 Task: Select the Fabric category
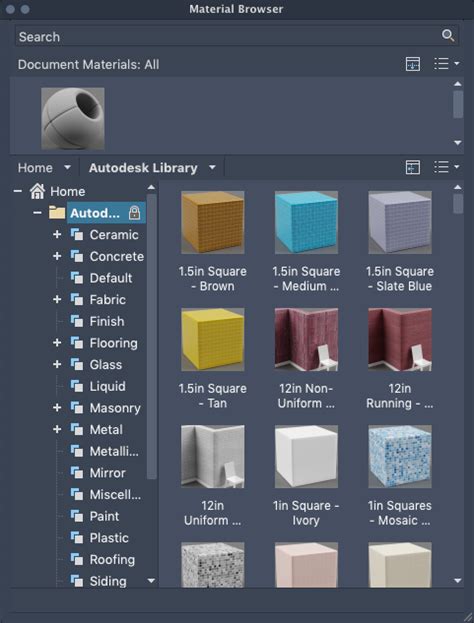click(107, 300)
